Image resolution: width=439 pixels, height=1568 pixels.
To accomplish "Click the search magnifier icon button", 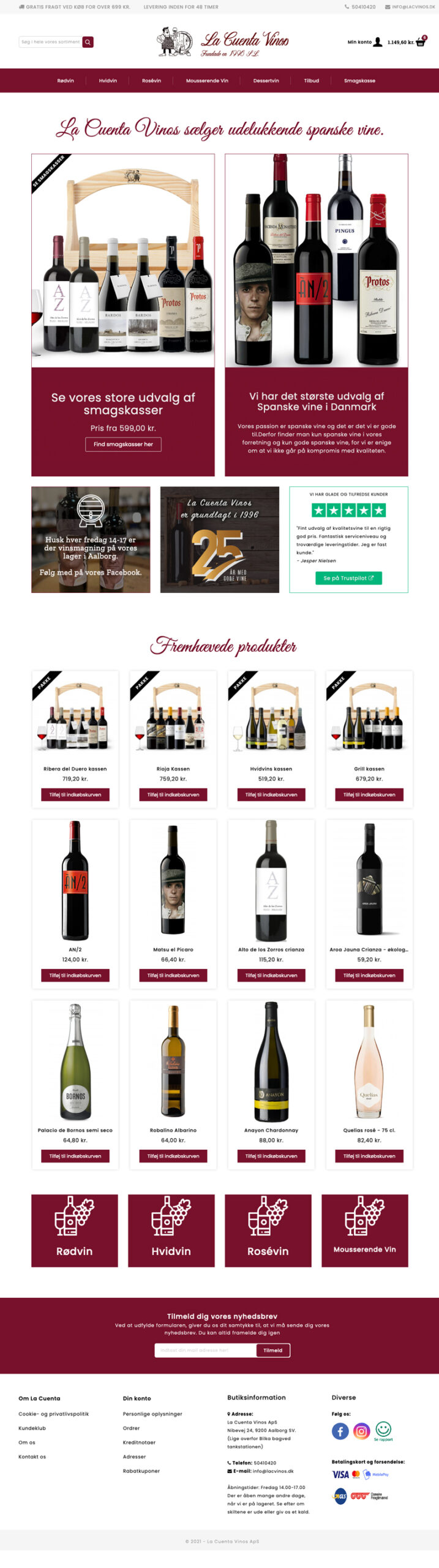I will 88,42.
